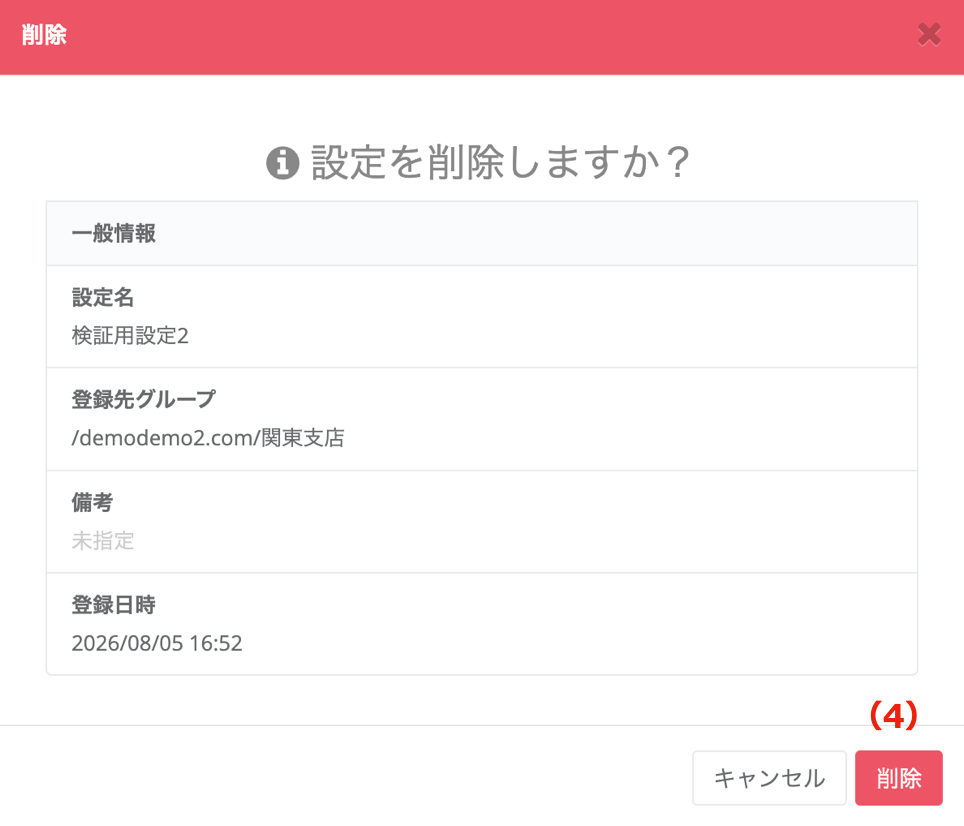Click the 削除 title in the dialog header
964x826 pixels.
pos(44,34)
